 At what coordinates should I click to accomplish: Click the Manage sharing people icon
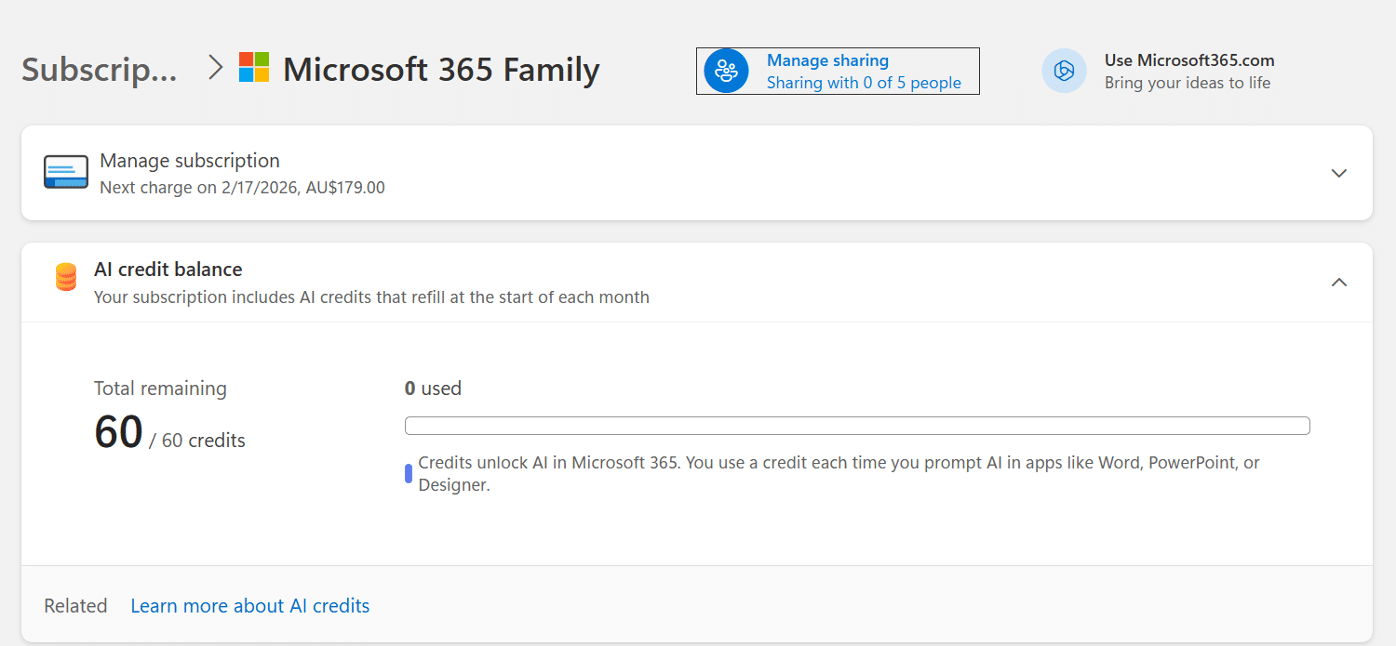tap(726, 71)
